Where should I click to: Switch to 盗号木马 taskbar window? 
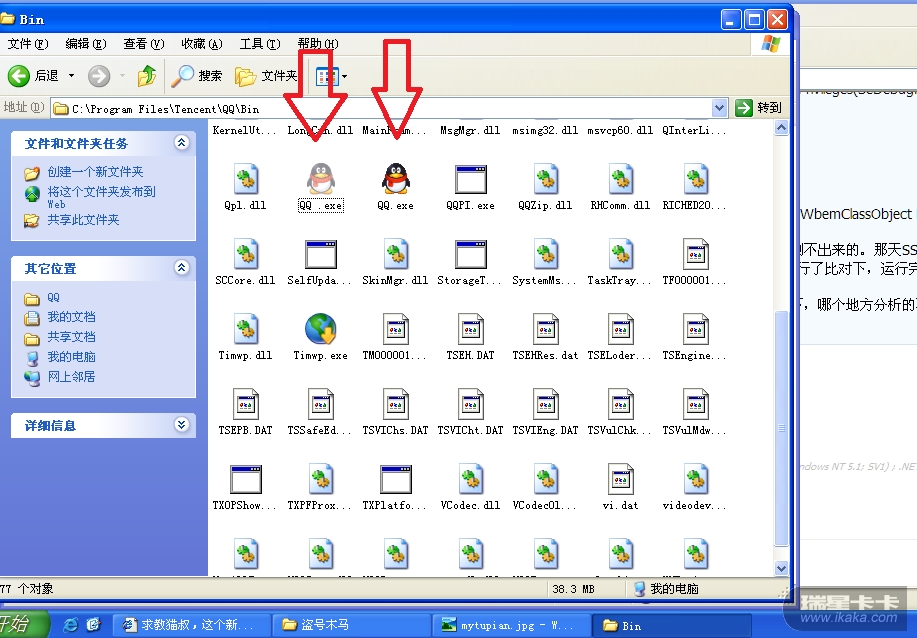353,625
